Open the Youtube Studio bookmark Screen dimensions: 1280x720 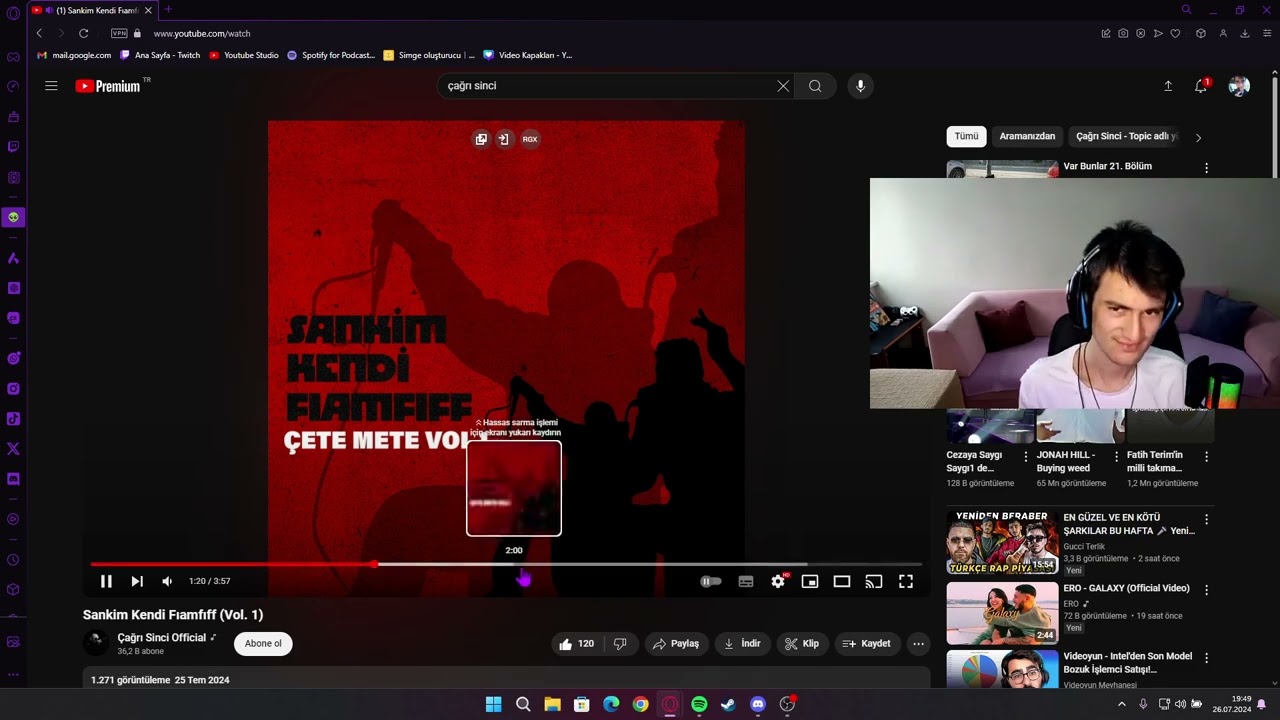pyautogui.click(x=244, y=55)
